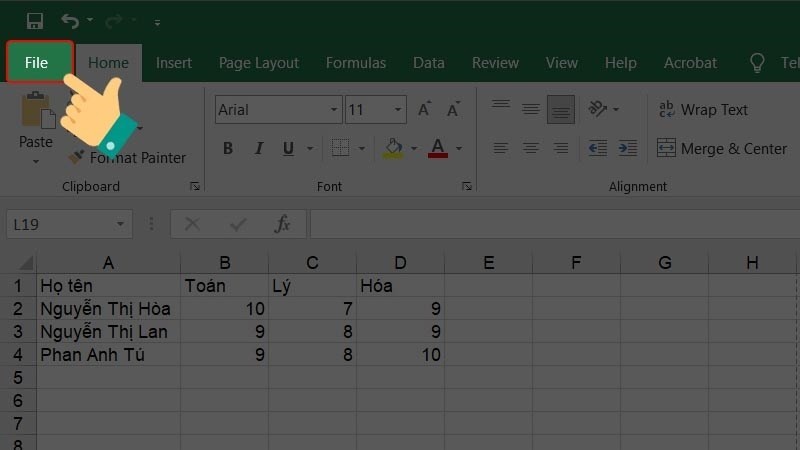Click the Orientation text angle icon
This screenshot has height=450, width=800.
(x=597, y=109)
